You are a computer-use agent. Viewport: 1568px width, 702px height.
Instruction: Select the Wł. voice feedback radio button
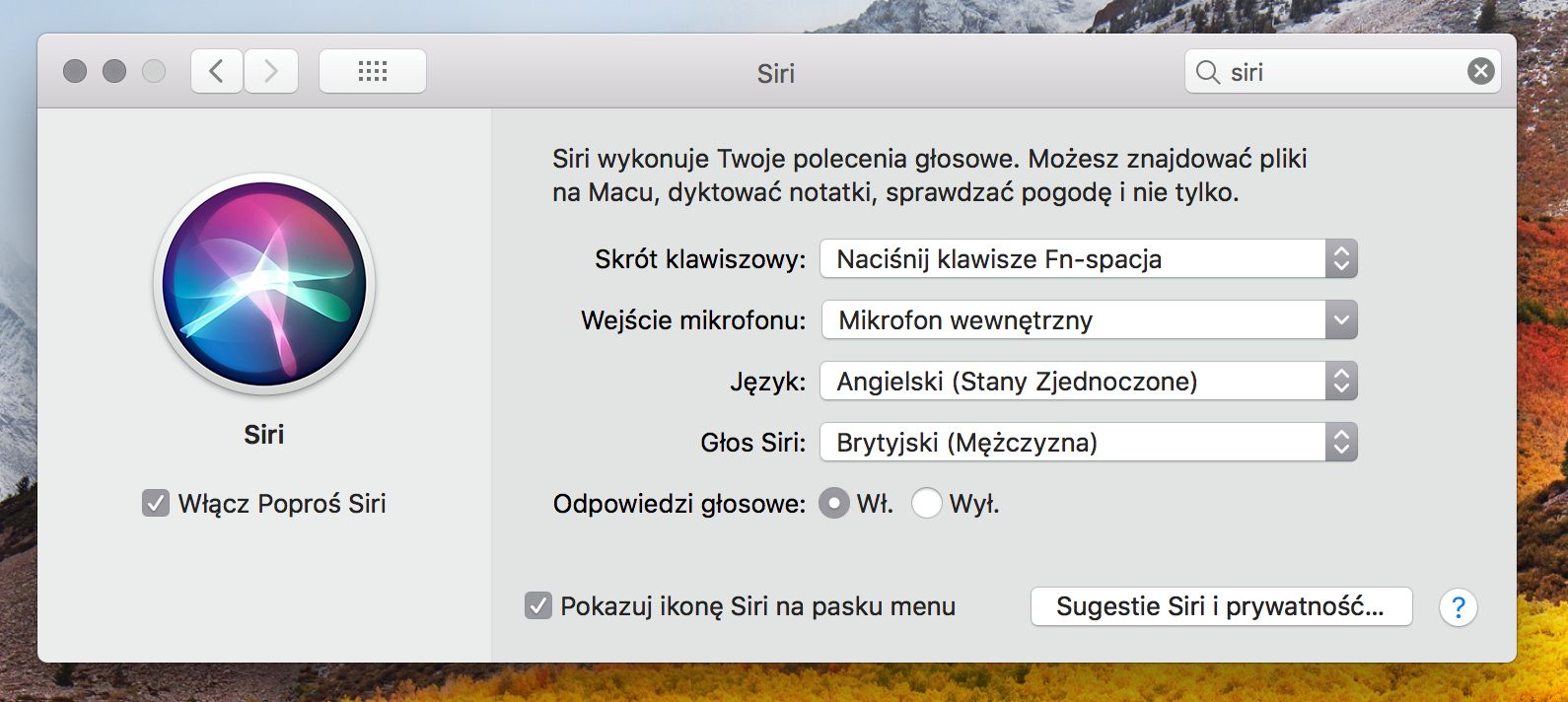pos(834,504)
